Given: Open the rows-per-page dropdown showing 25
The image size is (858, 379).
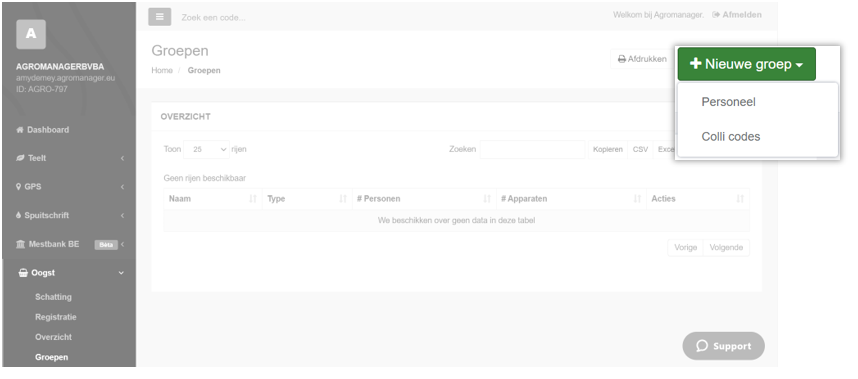Looking at the screenshot, I should pyautogui.click(x=206, y=149).
